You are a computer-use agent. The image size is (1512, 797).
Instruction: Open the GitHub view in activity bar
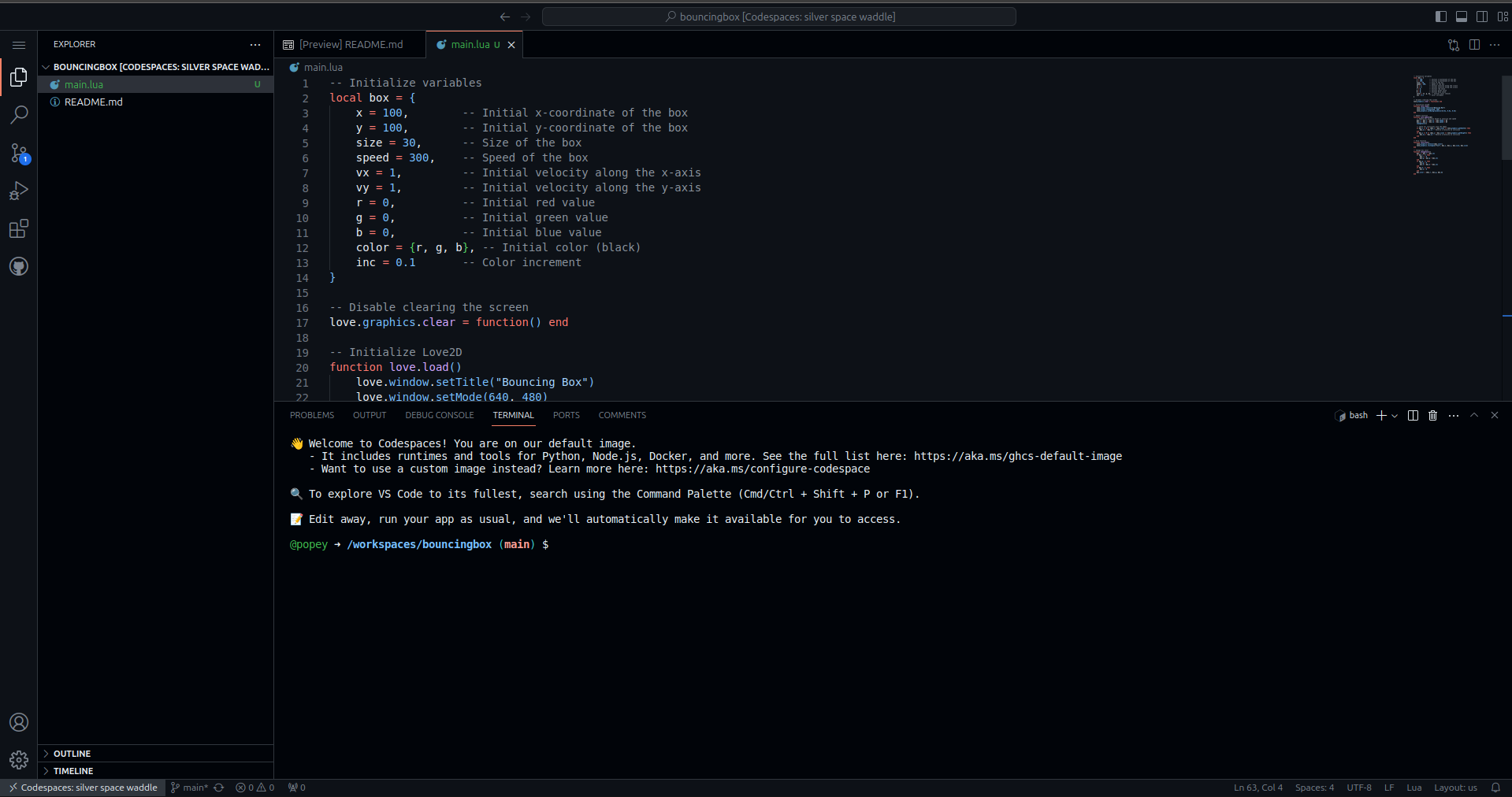(19, 266)
